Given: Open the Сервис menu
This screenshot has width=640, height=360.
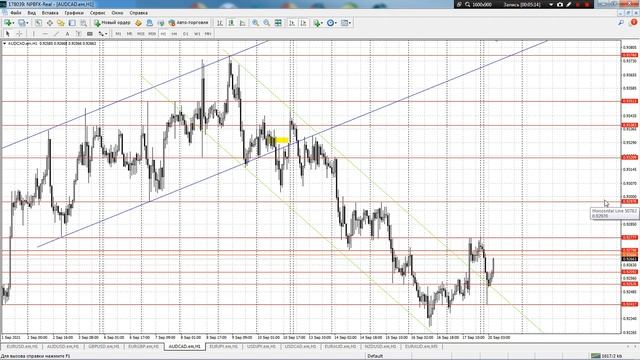Looking at the screenshot, I should (98, 13).
